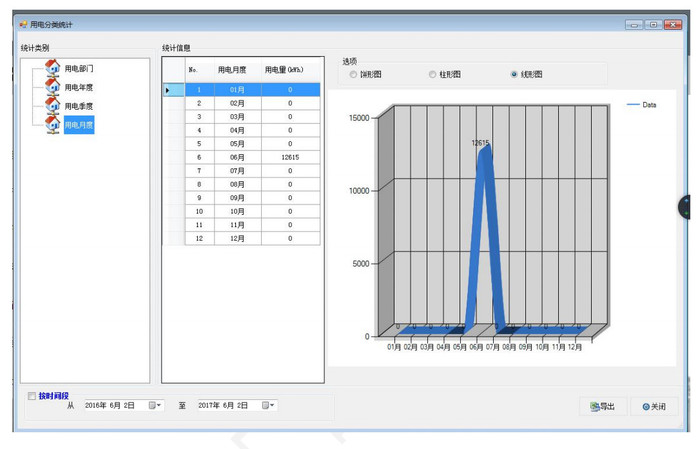Click the 12615 value cell in the table
700x449 pixels.
point(291,157)
